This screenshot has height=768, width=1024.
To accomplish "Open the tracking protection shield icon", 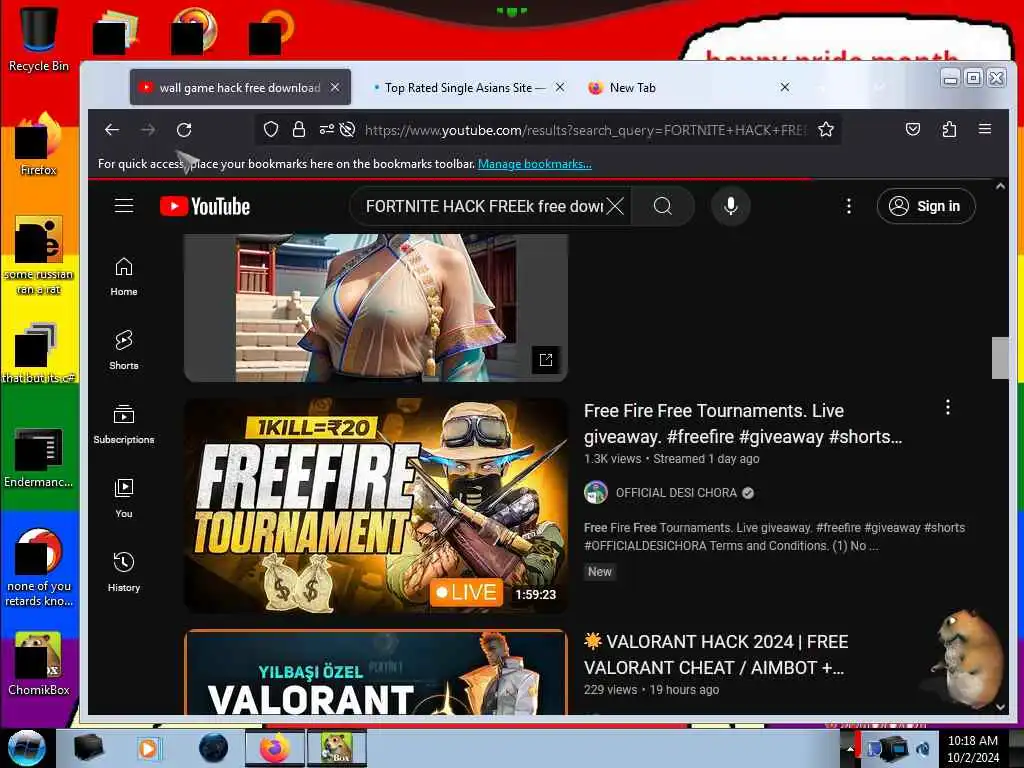I will coord(270,129).
